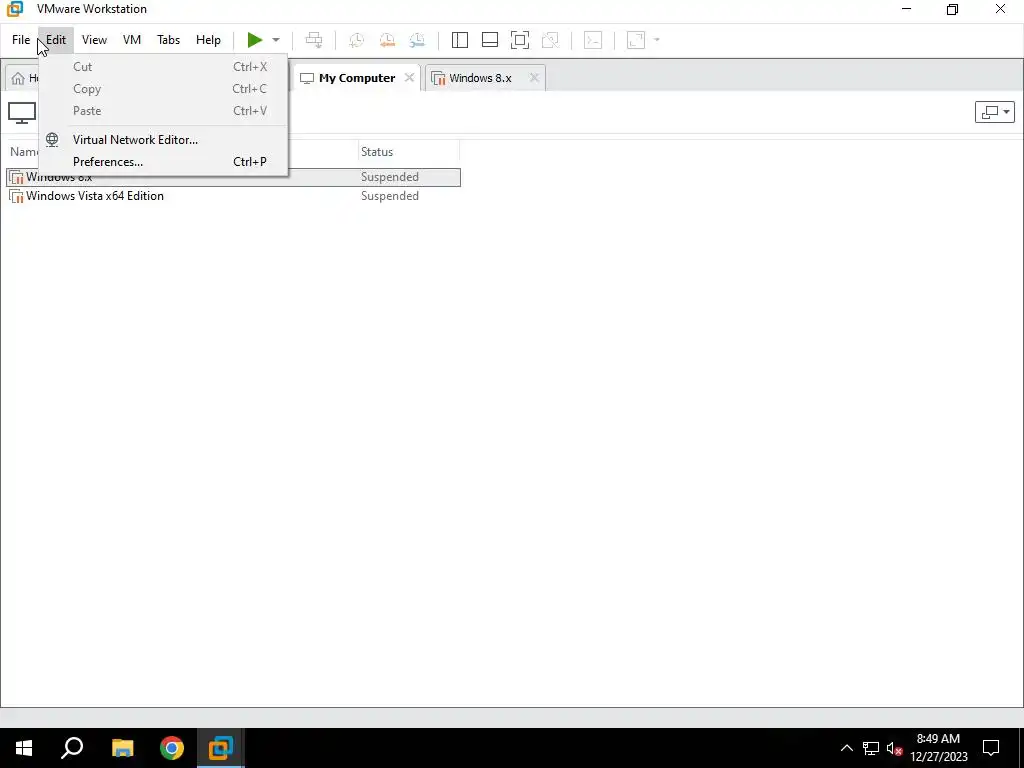Click the console view toolbar icon

[x=593, y=40]
